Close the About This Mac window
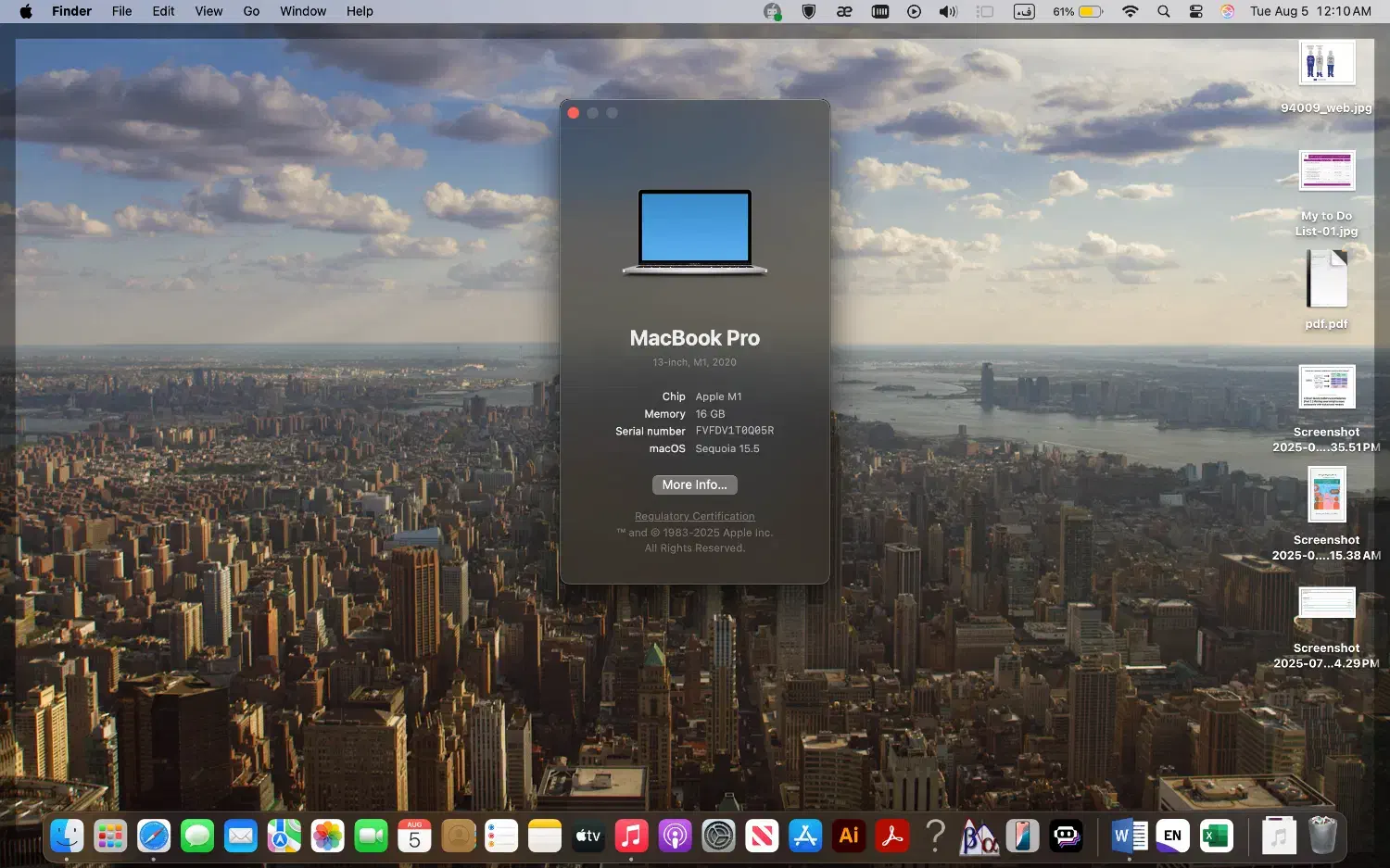Screen dimensions: 1390x868 [x=574, y=113]
